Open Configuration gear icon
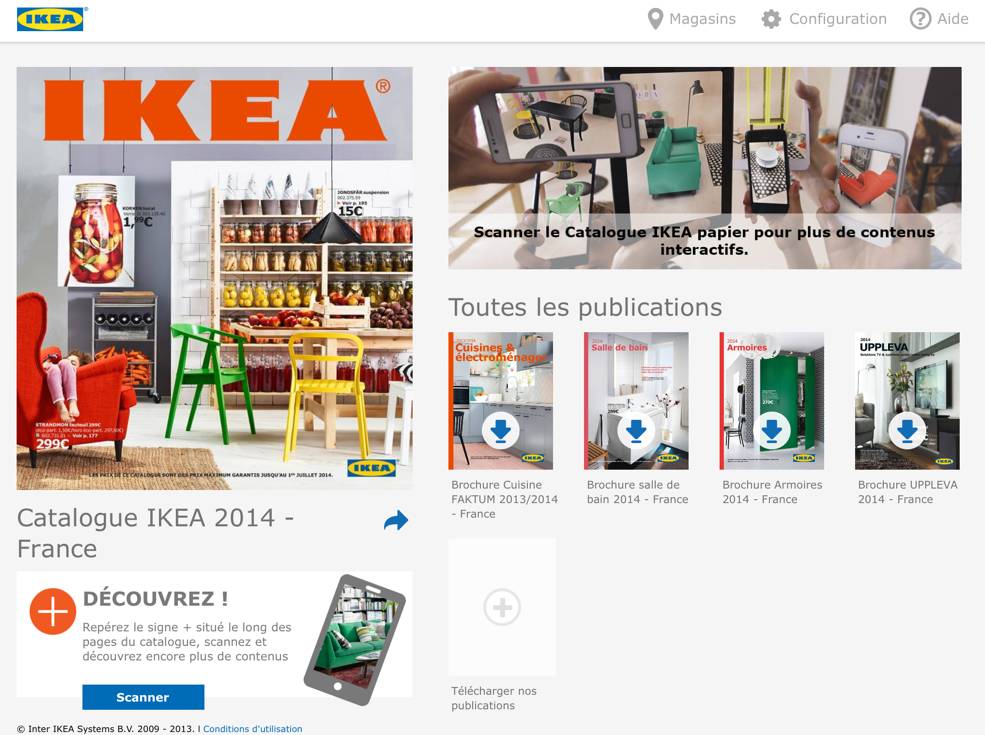This screenshot has width=985, height=735. pos(771,19)
